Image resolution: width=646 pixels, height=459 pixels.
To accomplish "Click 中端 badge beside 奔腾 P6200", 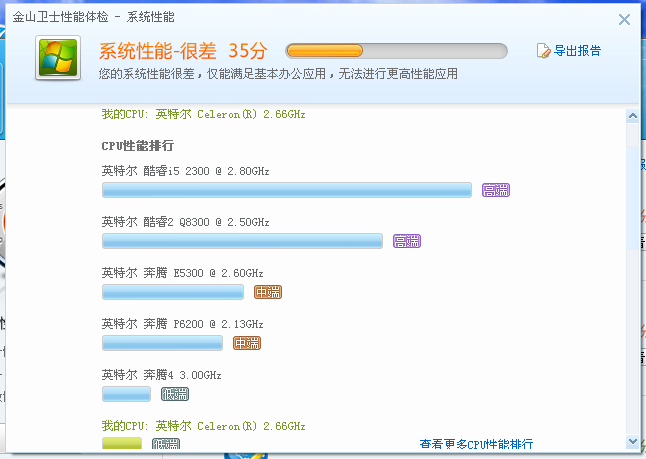I will pos(247,343).
